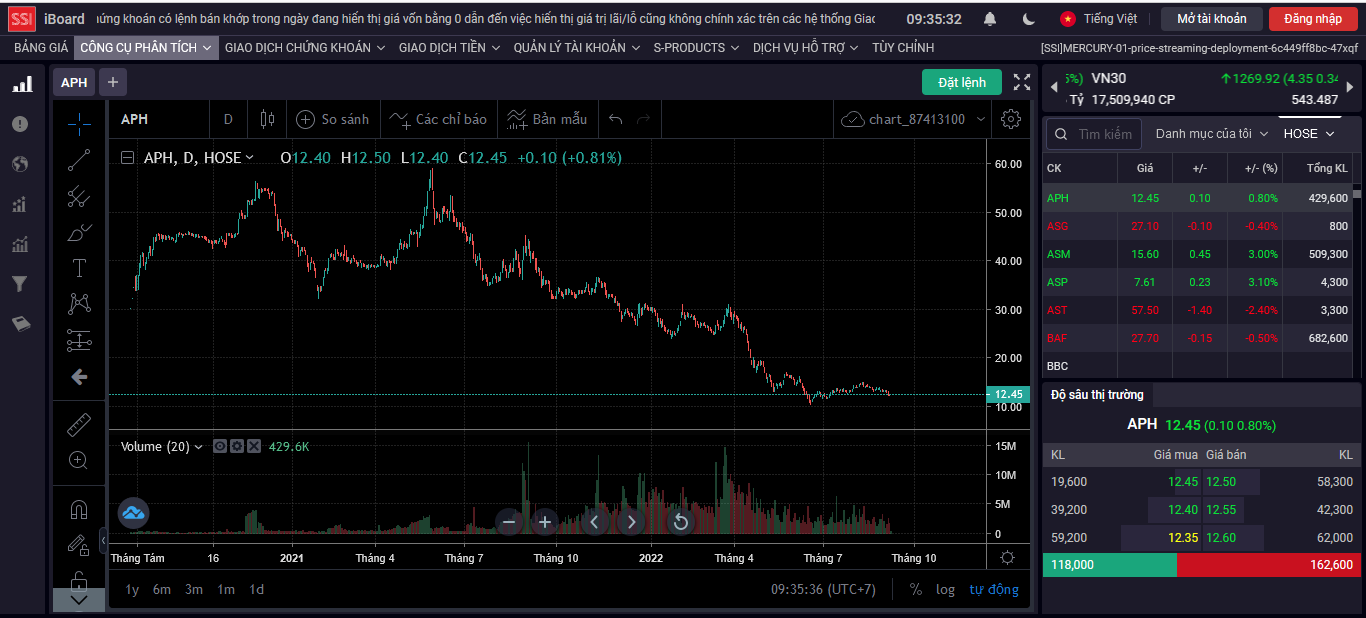Toggle lock all drawing tools
Screen dimensions: 1366x618
click(x=79, y=580)
